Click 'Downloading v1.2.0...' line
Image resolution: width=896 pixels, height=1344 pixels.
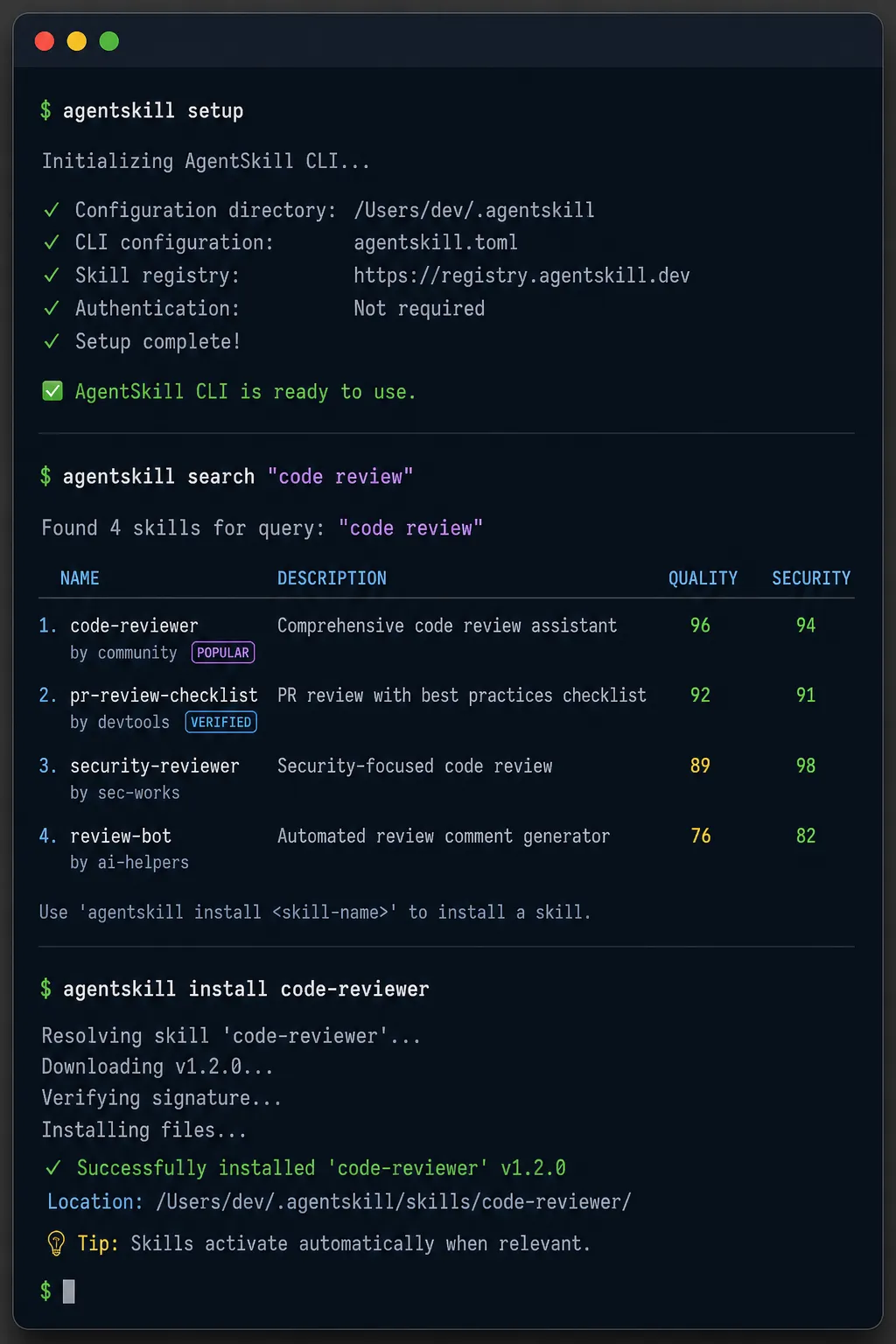157,1067
